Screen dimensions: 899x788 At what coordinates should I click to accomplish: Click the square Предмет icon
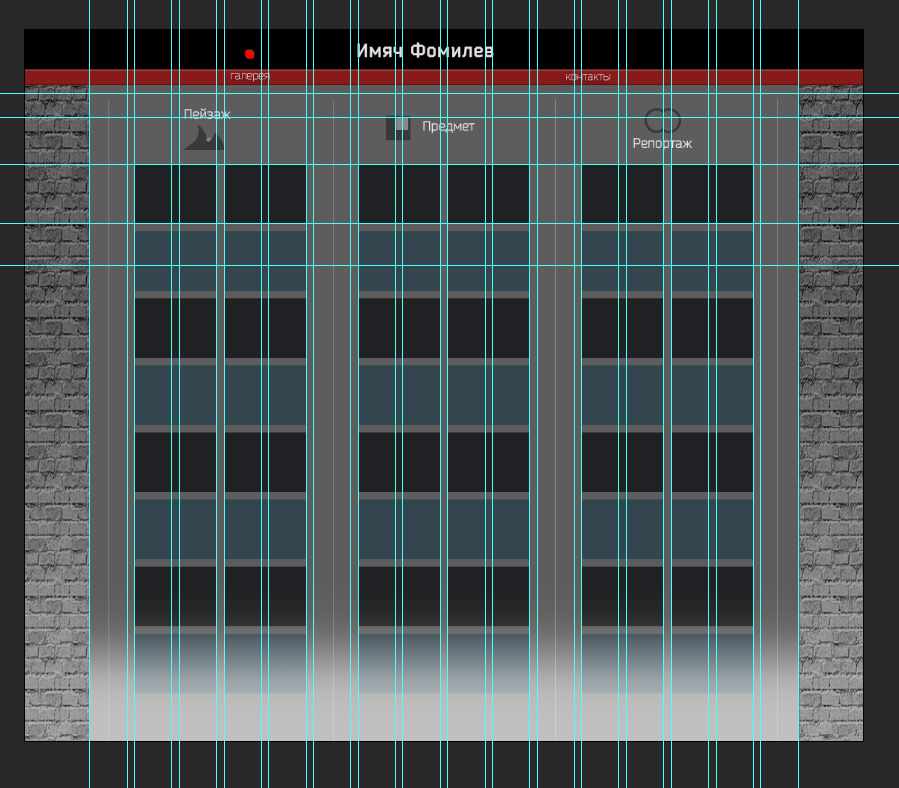coord(398,128)
